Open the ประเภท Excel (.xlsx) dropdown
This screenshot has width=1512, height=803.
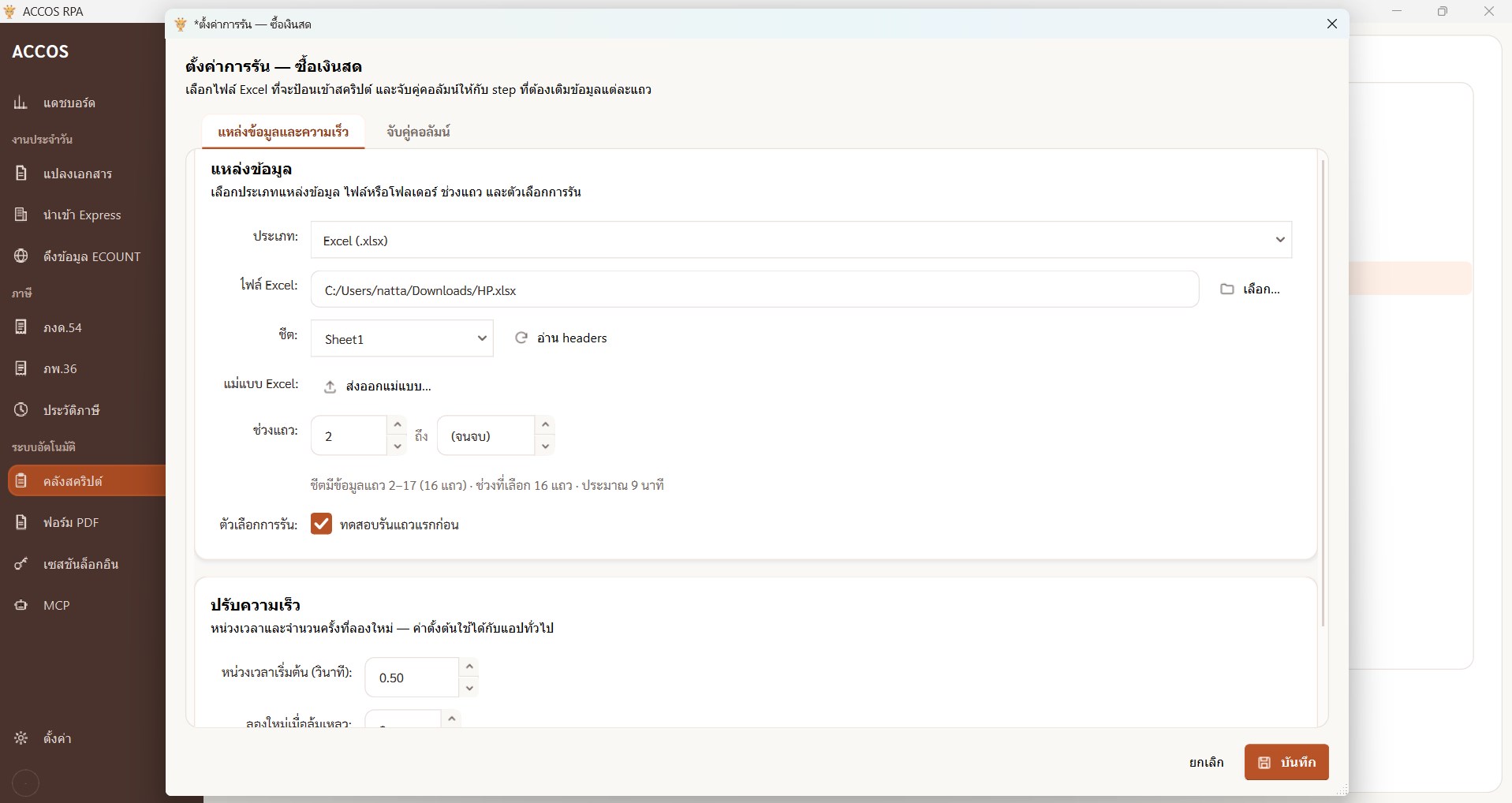coord(801,240)
